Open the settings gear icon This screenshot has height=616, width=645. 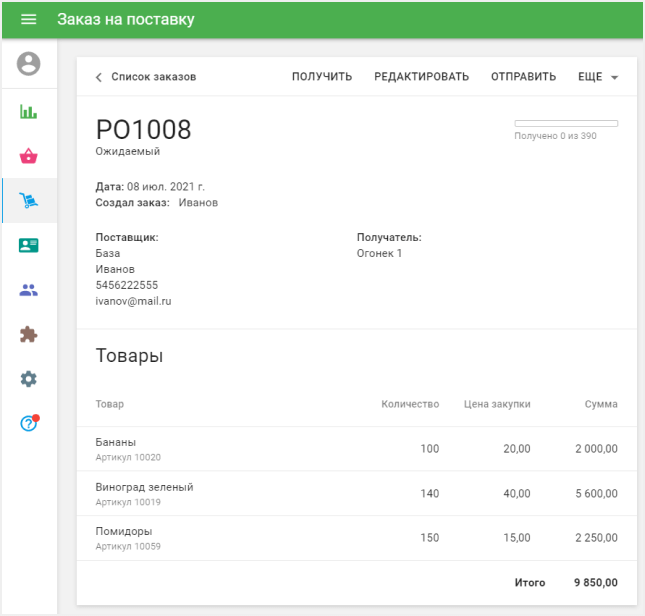29,379
